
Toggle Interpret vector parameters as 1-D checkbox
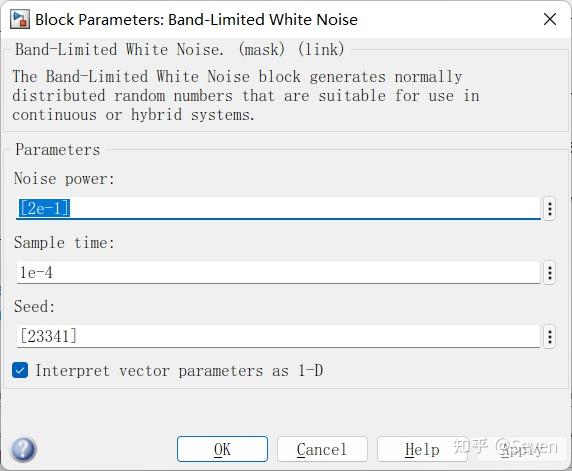(20, 371)
